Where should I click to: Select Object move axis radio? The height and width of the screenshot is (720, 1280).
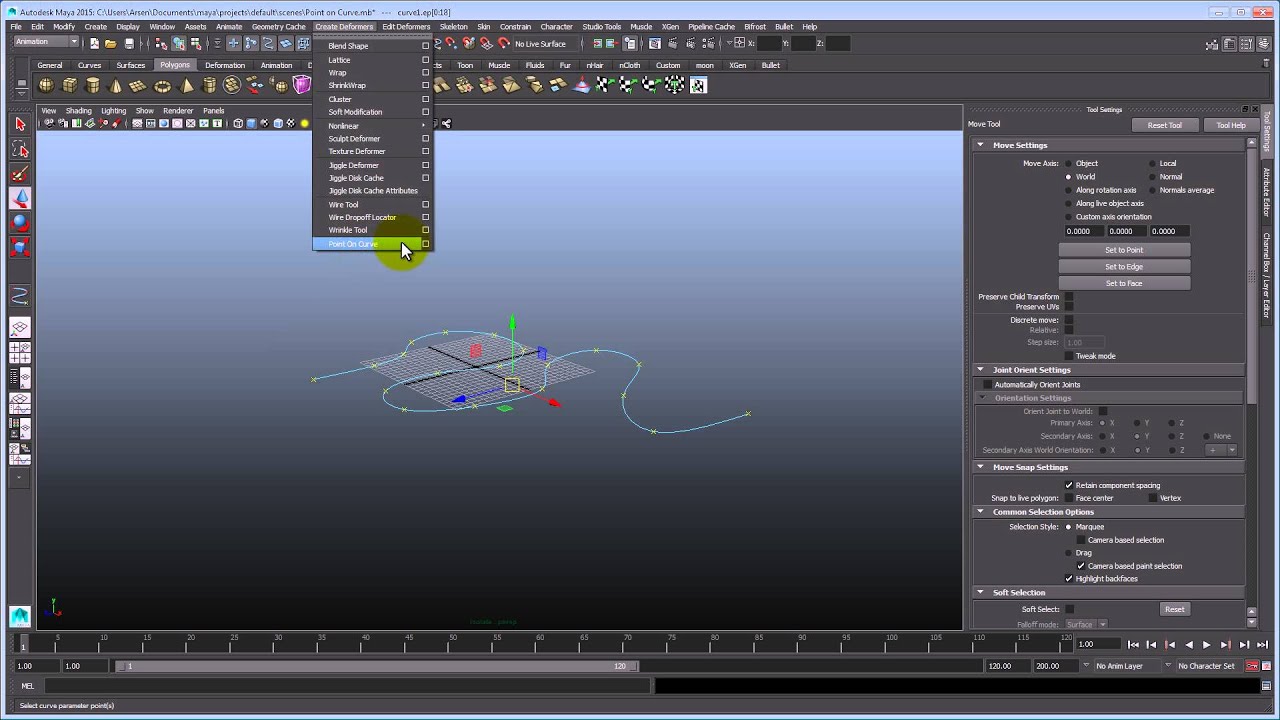click(x=1068, y=164)
